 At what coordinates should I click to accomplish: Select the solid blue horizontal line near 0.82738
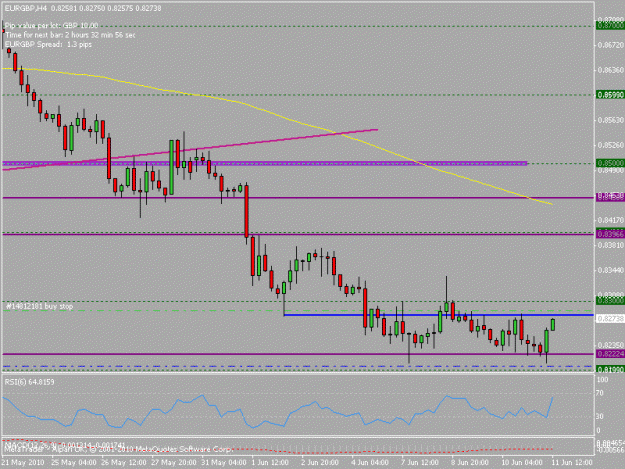[x=438, y=315]
